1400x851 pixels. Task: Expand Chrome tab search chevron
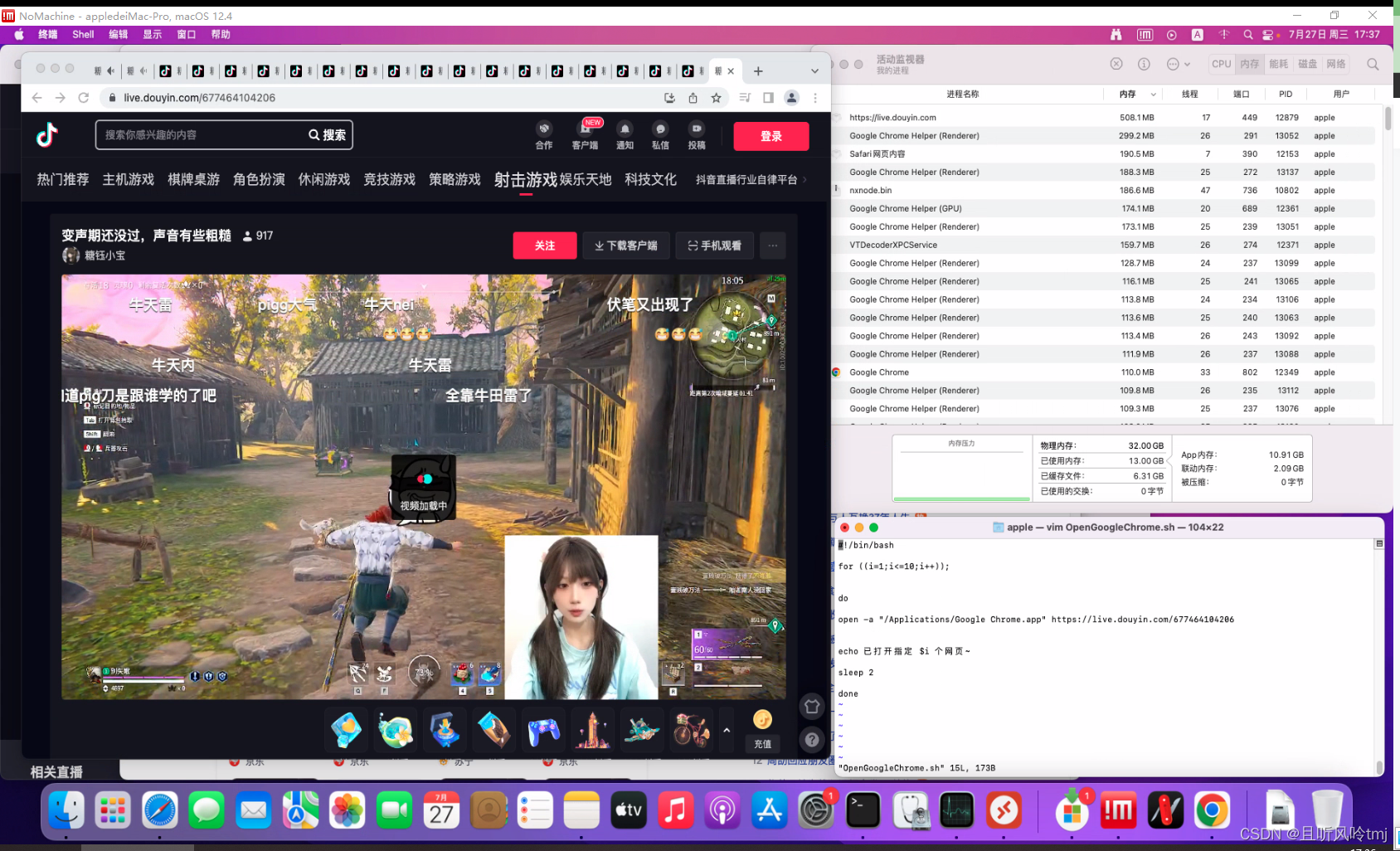(814, 71)
